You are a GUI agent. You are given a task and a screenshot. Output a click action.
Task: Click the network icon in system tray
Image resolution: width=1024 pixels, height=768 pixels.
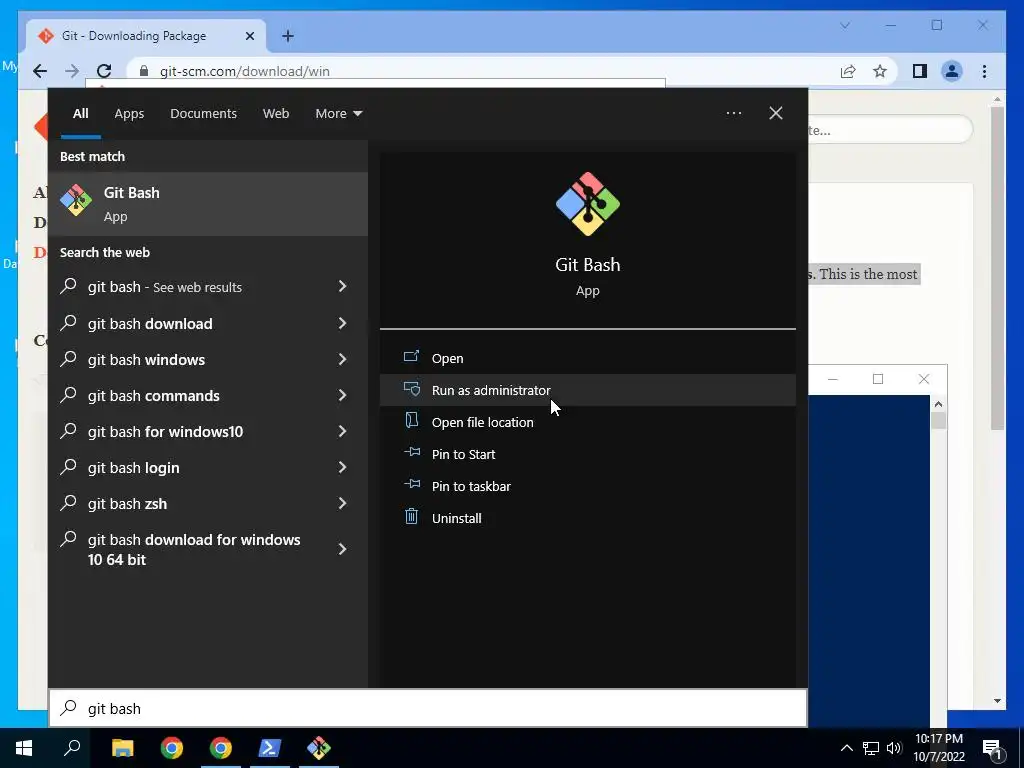tap(871, 748)
